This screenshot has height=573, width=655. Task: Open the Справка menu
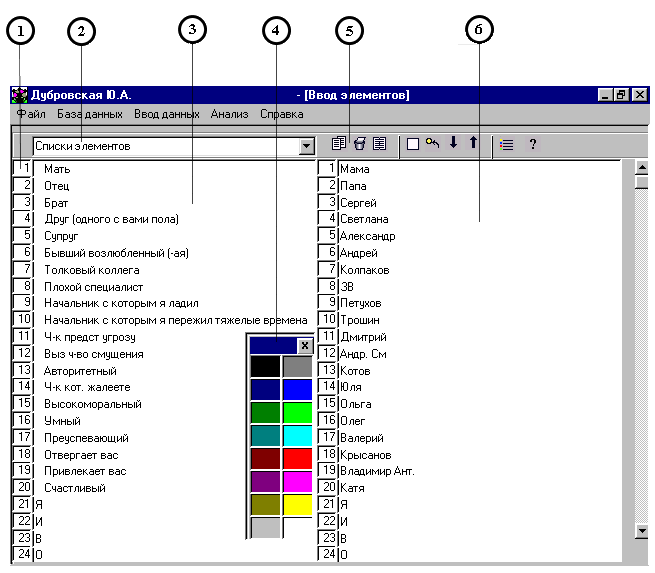pos(282,114)
